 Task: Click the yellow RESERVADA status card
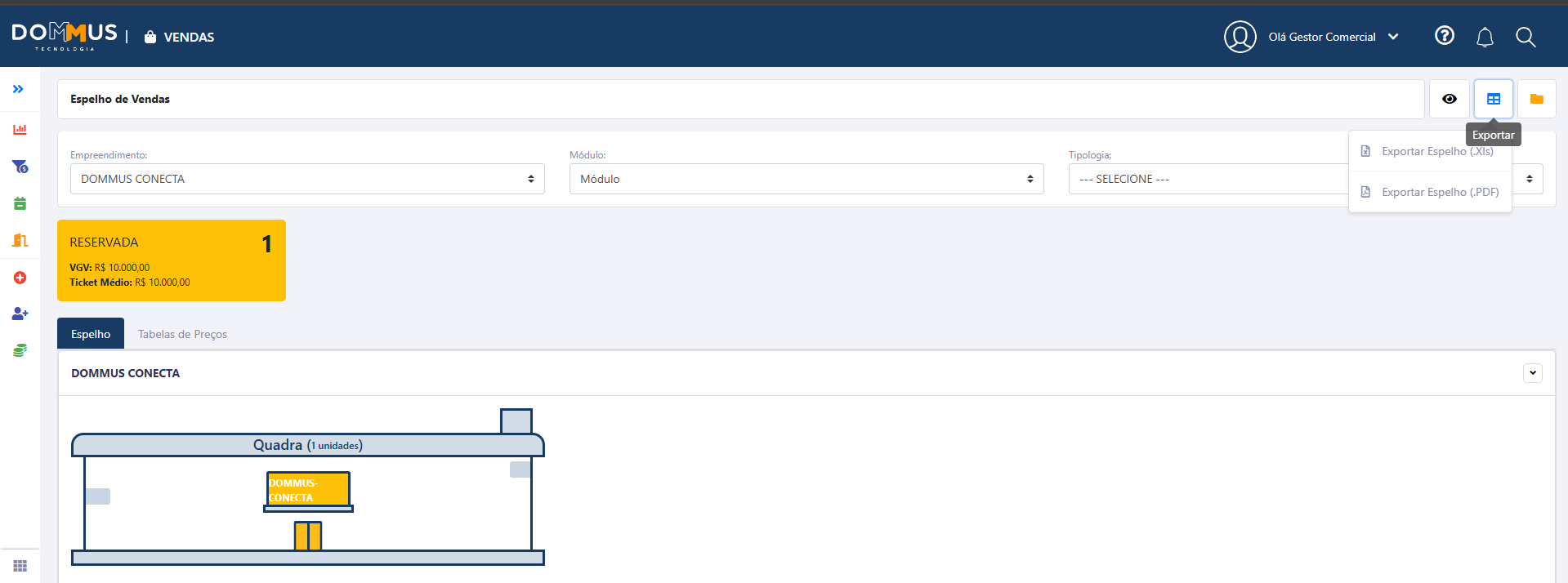click(172, 260)
